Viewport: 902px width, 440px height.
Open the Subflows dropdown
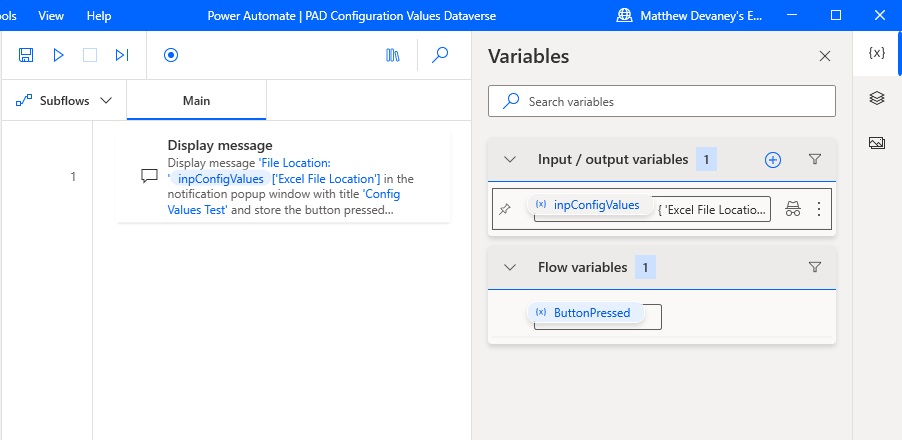pyautogui.click(x=63, y=101)
